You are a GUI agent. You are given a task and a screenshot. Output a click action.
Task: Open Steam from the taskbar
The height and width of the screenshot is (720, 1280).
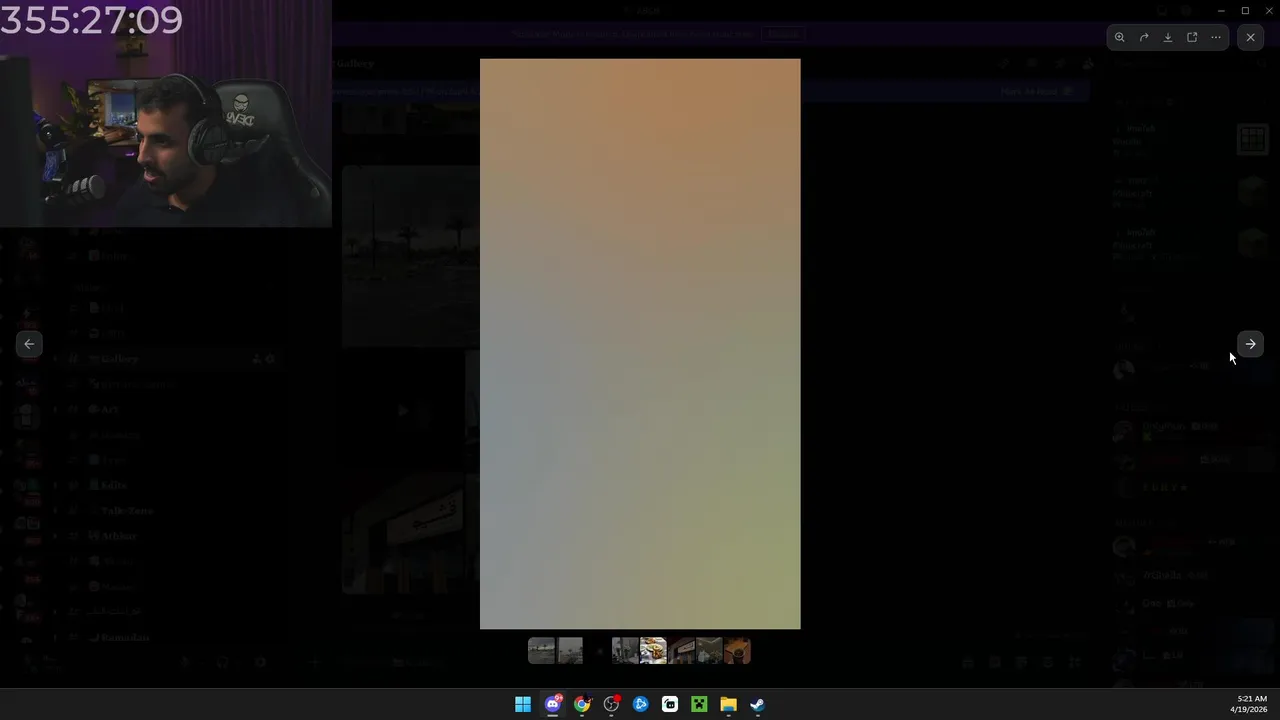(757, 705)
